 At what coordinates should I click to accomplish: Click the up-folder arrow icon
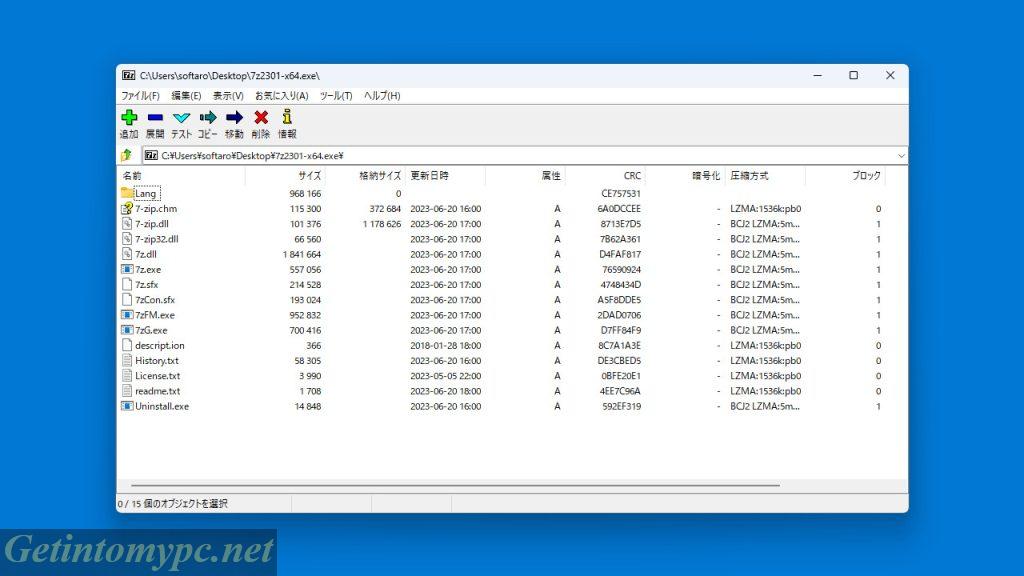click(127, 155)
